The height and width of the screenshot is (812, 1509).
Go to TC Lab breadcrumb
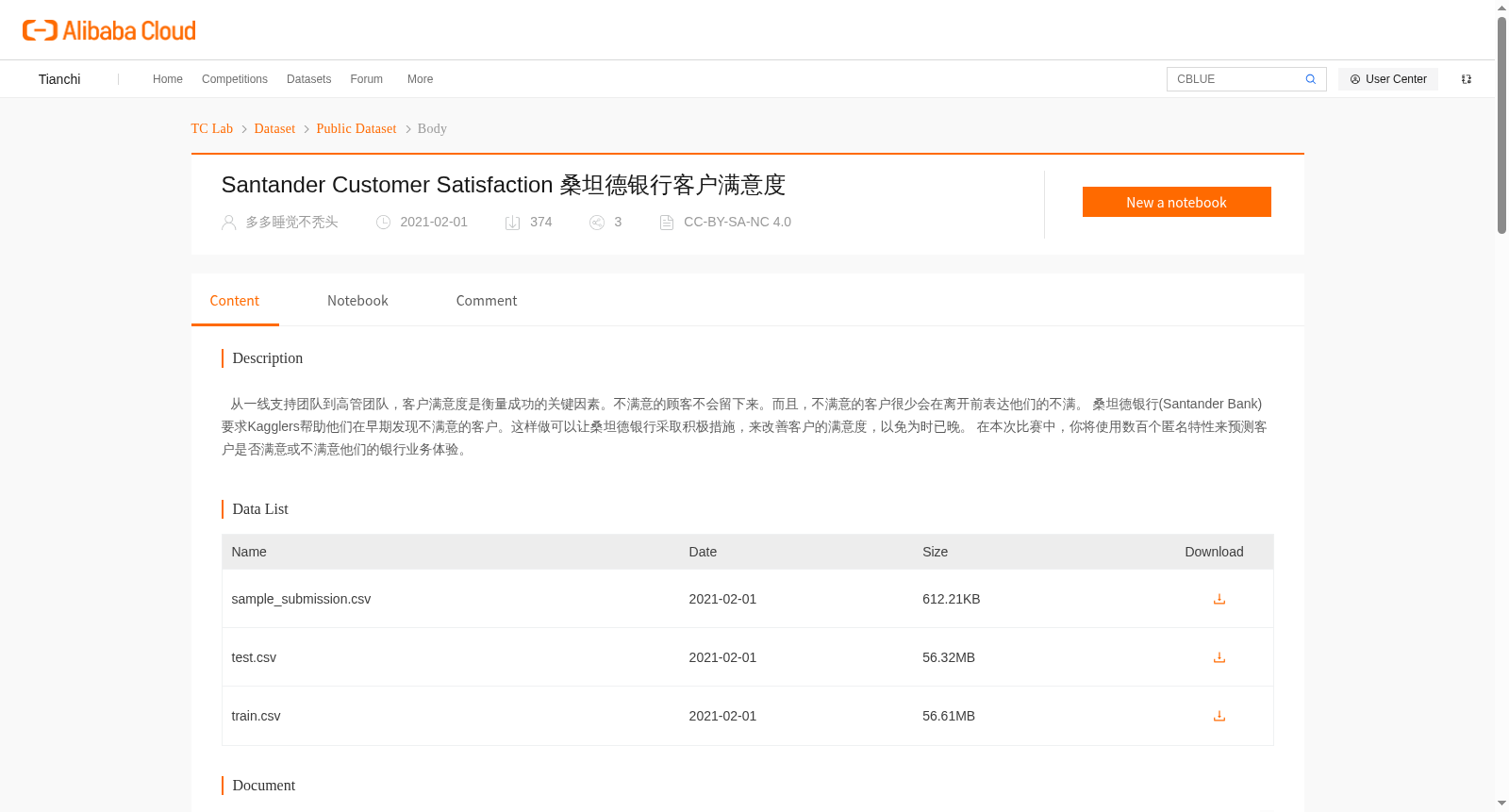tap(212, 128)
